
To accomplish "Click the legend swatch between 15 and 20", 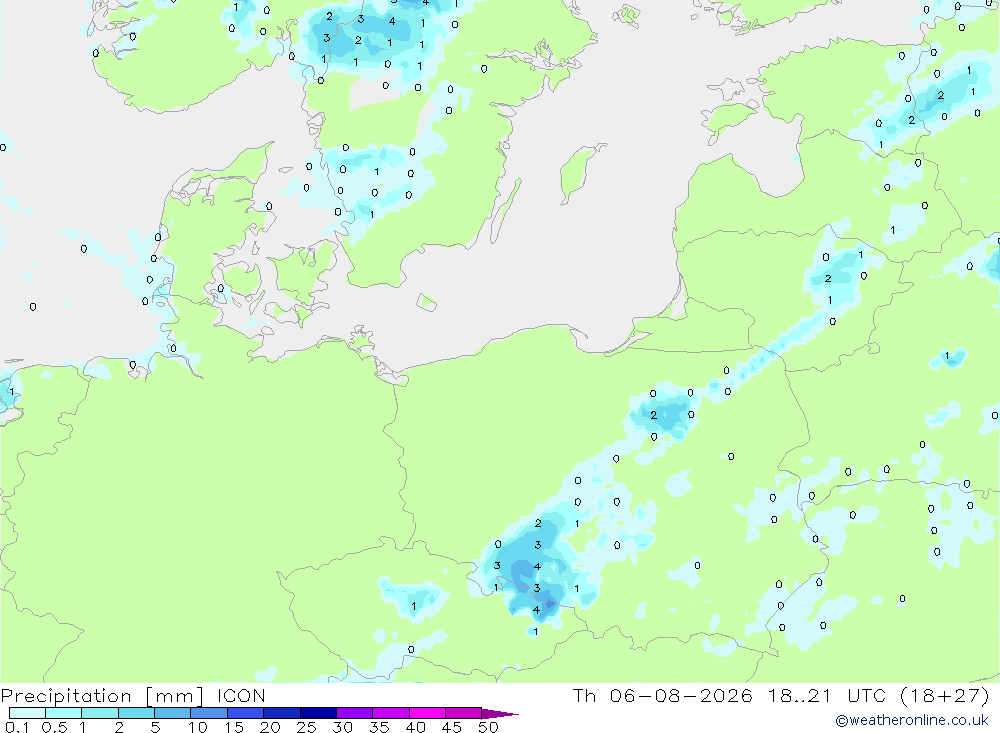I will click(x=246, y=713).
